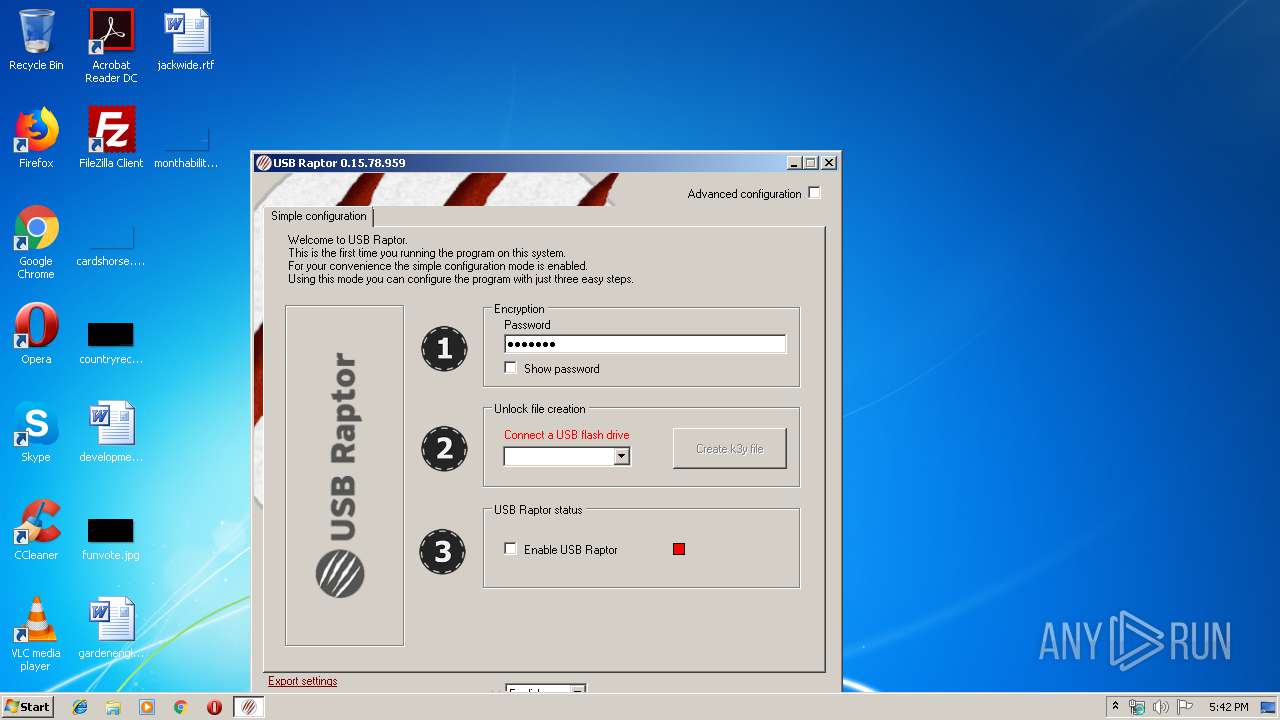Click the Create k3y file button
The image size is (1280, 720).
coord(730,449)
